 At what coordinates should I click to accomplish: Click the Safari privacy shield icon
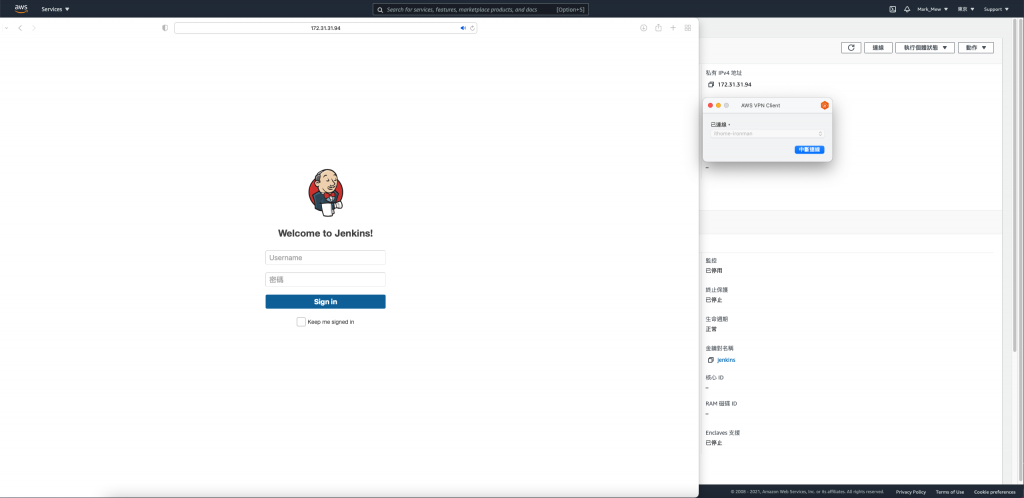165,28
